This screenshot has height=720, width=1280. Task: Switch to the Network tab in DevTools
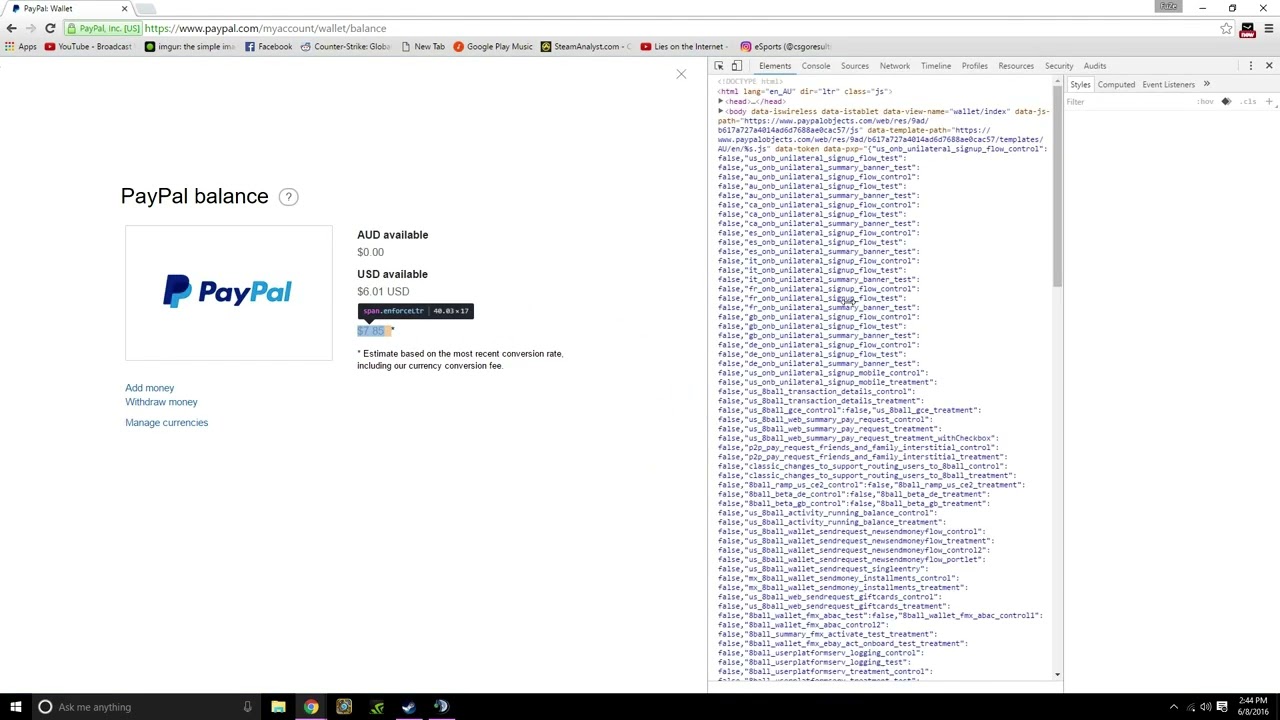click(x=895, y=66)
